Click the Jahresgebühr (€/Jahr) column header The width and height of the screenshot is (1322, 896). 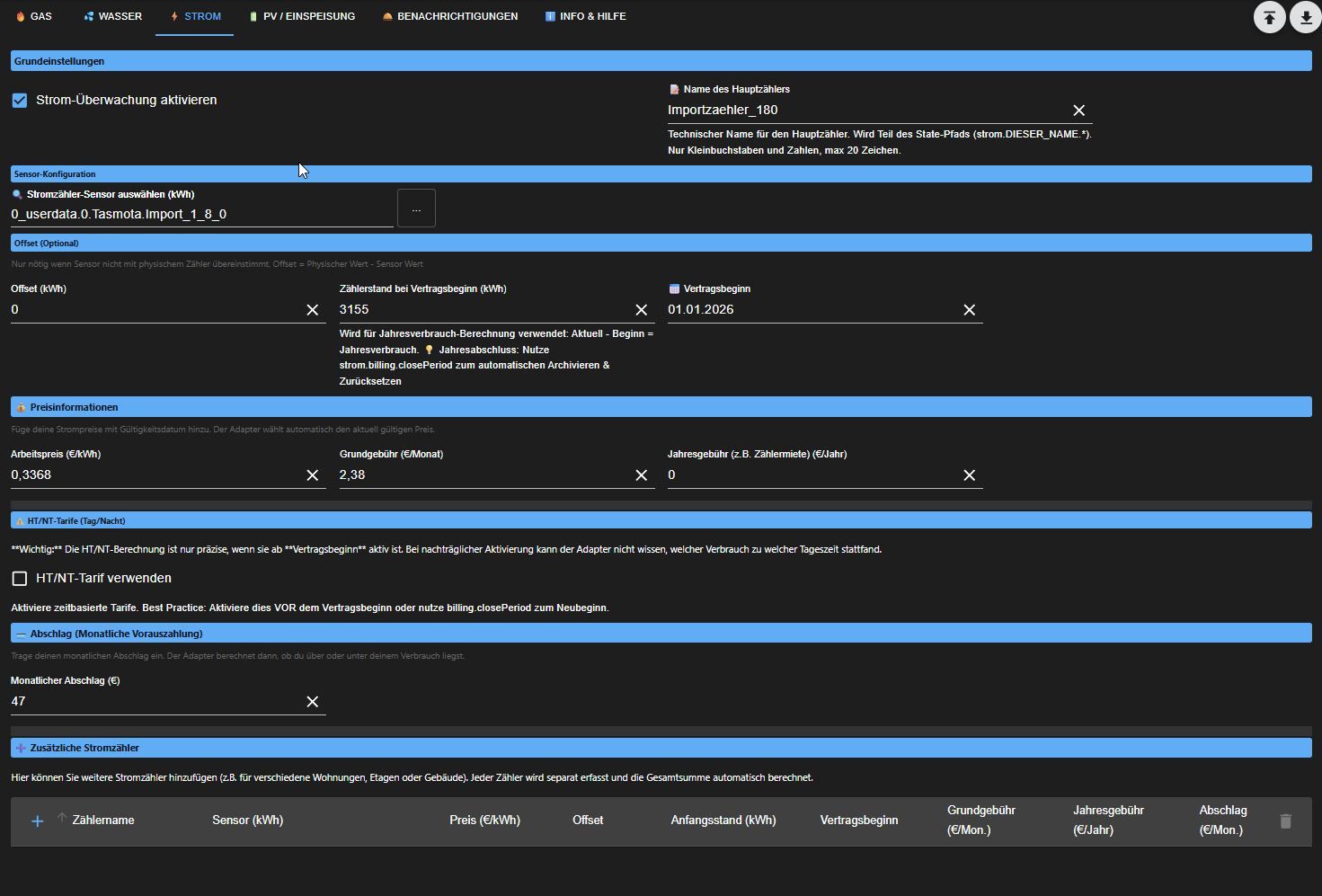(x=1108, y=821)
